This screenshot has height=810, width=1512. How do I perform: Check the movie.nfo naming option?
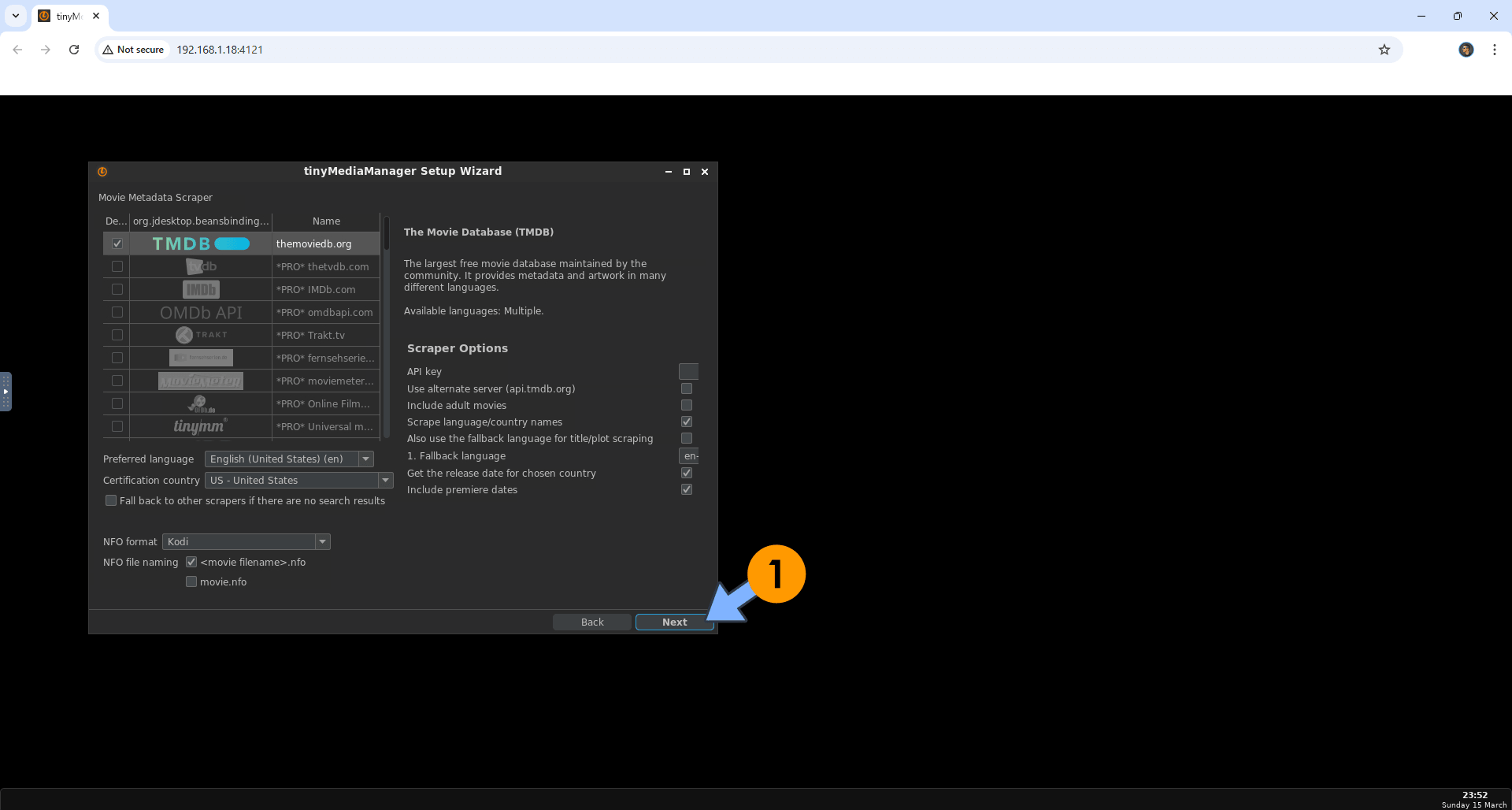(x=191, y=581)
